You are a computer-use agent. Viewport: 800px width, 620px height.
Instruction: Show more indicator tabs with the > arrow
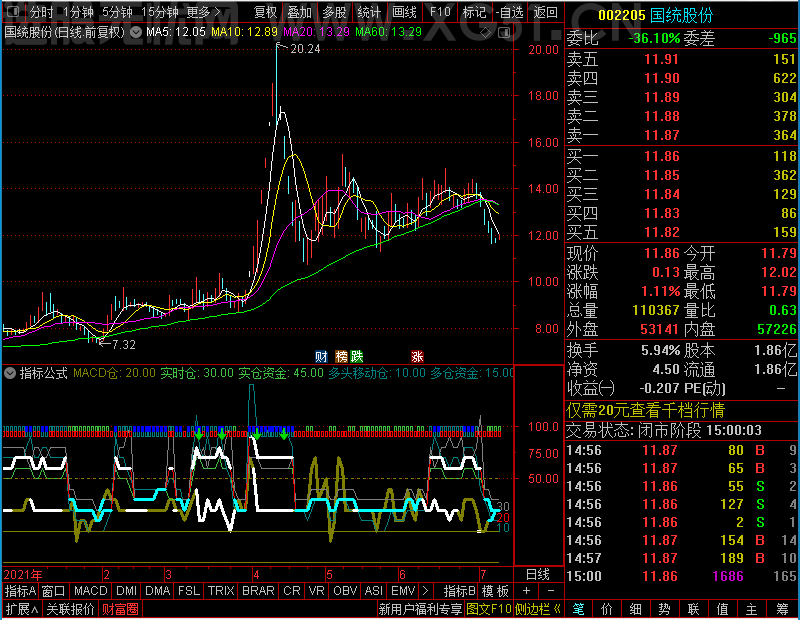(426, 590)
